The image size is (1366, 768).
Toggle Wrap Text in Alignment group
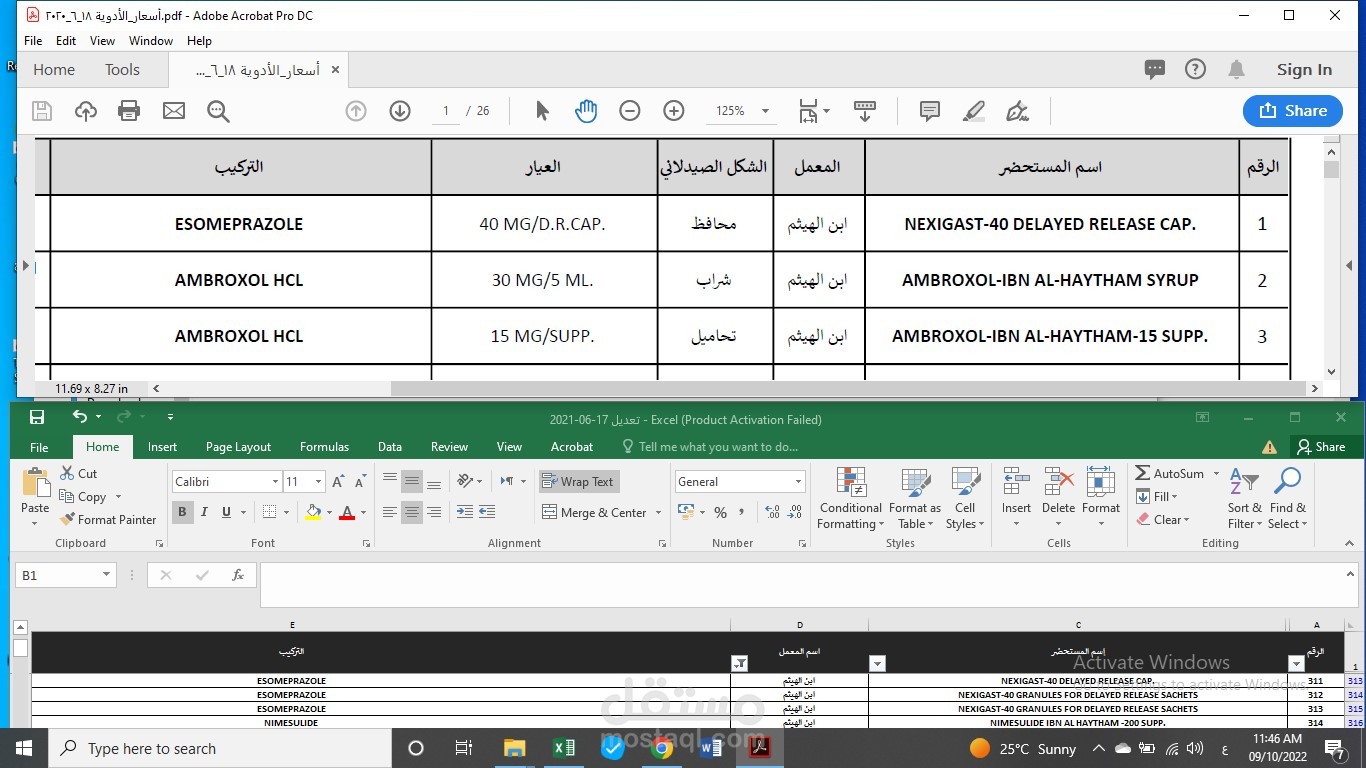[x=579, y=482]
